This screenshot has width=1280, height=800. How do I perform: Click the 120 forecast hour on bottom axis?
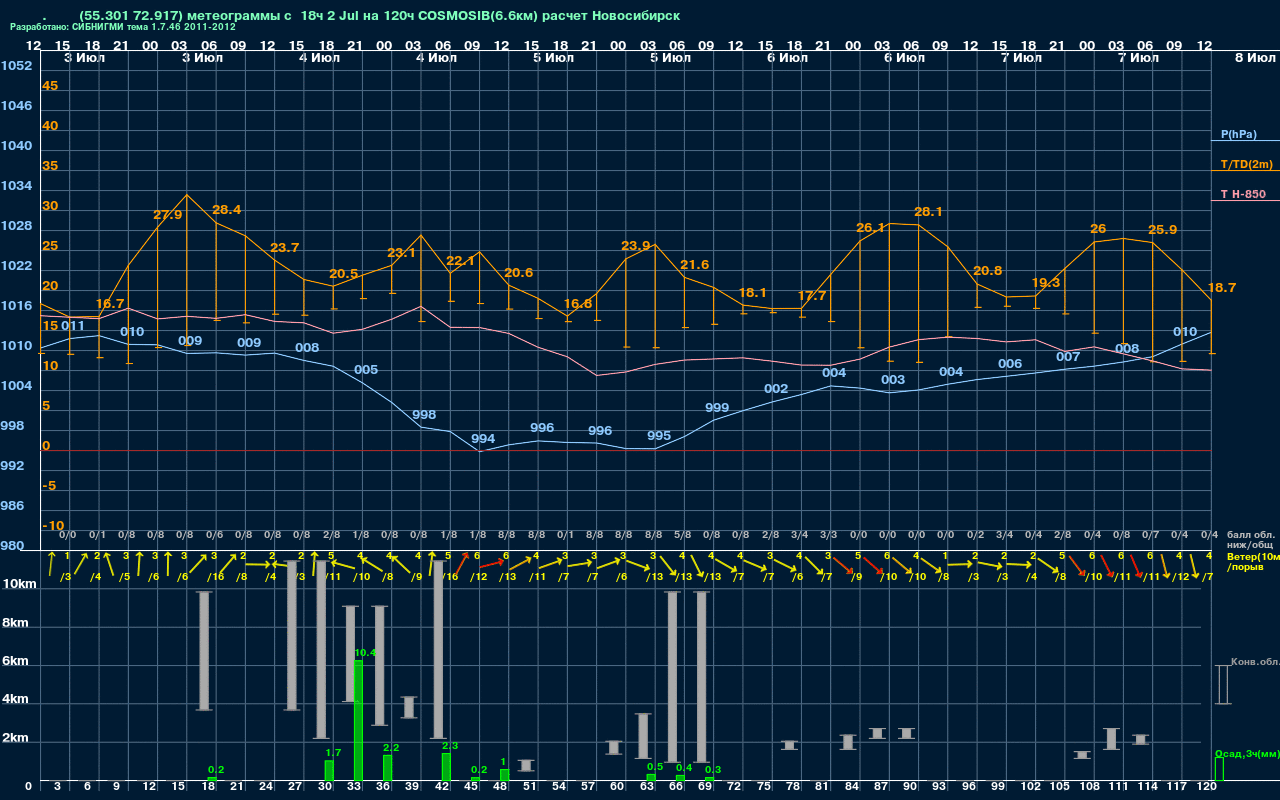click(1206, 787)
